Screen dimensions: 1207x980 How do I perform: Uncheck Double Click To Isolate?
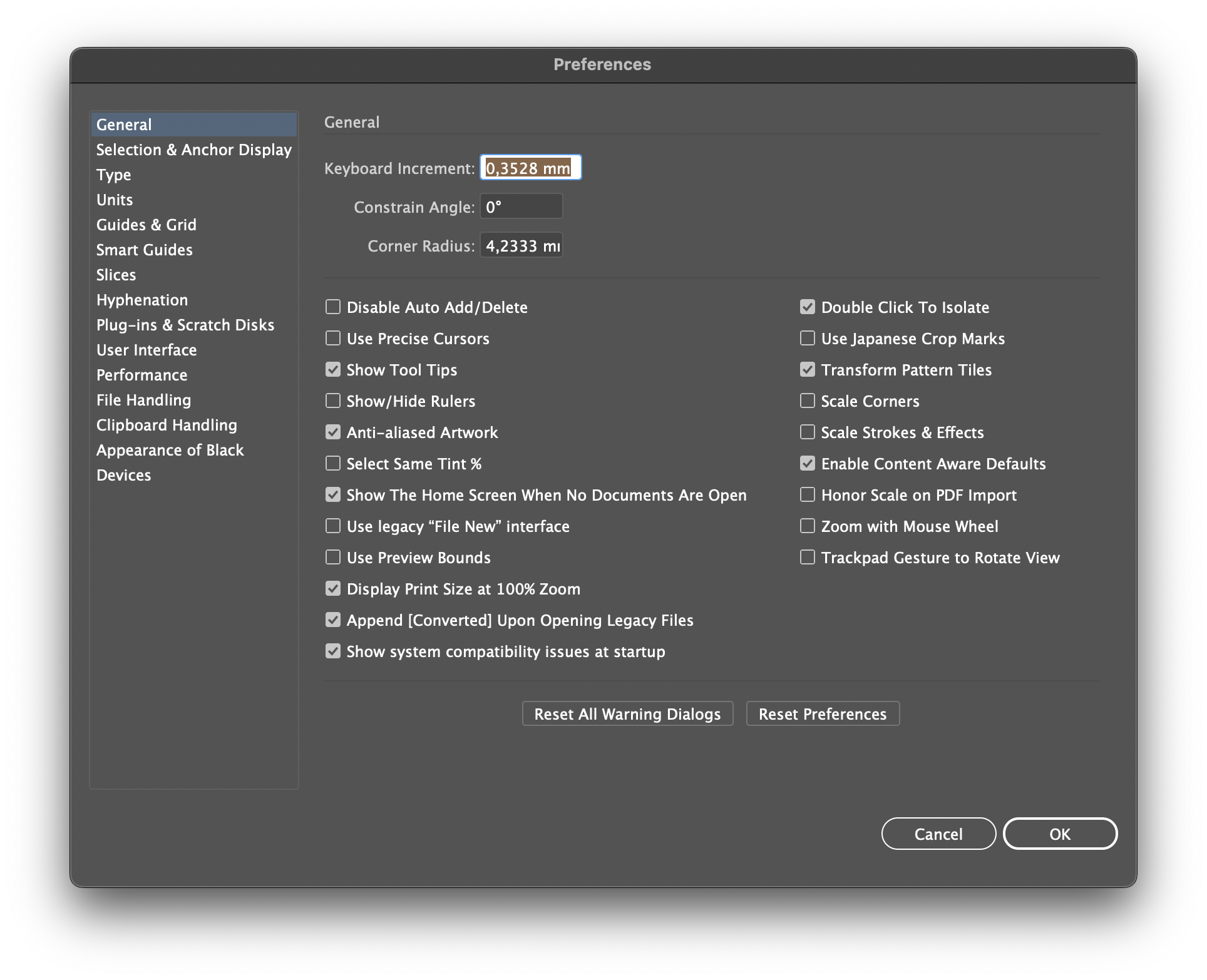click(808, 307)
